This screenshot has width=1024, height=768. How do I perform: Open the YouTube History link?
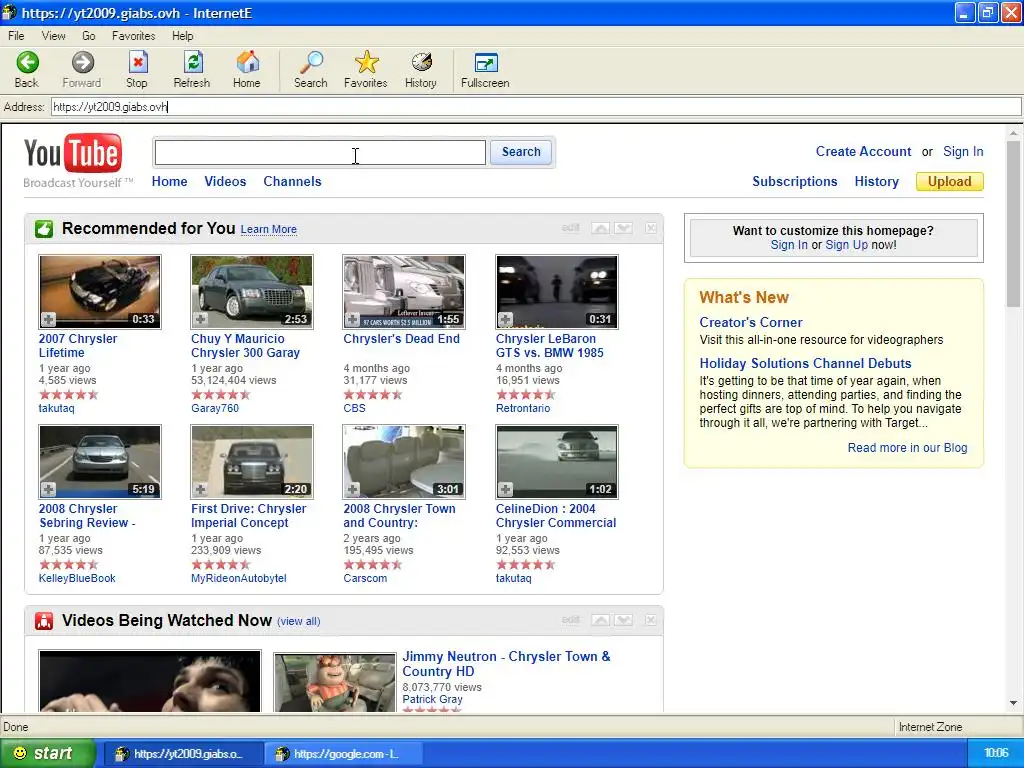point(876,182)
